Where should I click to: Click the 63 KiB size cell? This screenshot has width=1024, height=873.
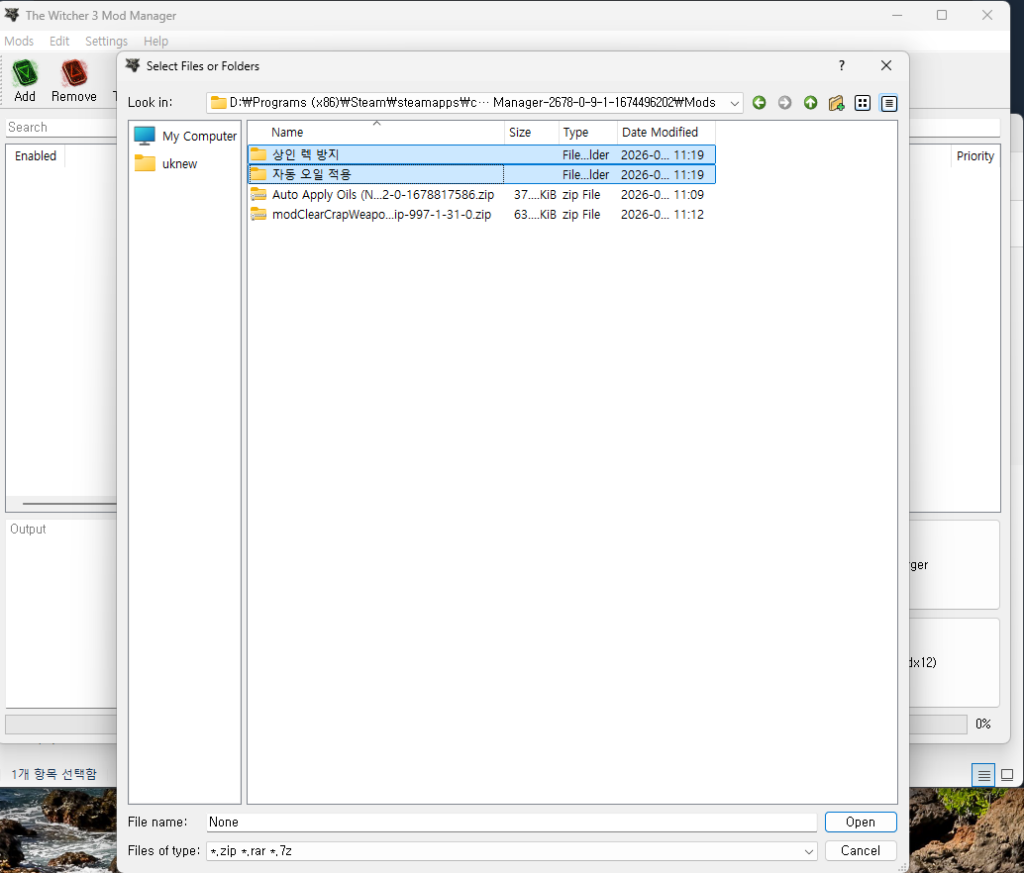point(535,214)
